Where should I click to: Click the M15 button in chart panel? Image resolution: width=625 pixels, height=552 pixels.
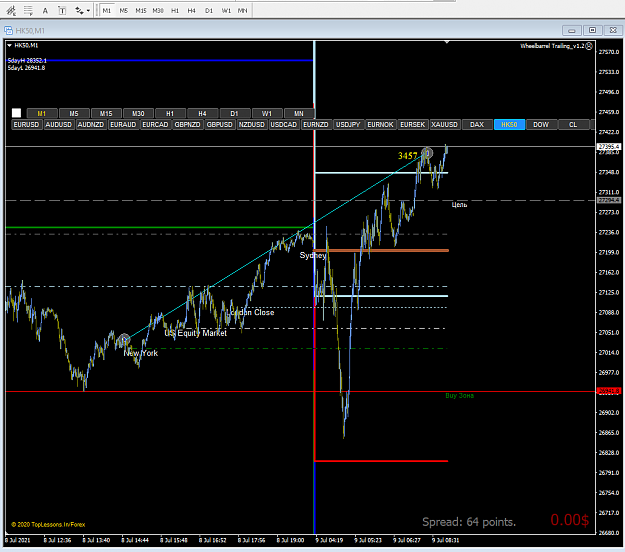(x=106, y=114)
